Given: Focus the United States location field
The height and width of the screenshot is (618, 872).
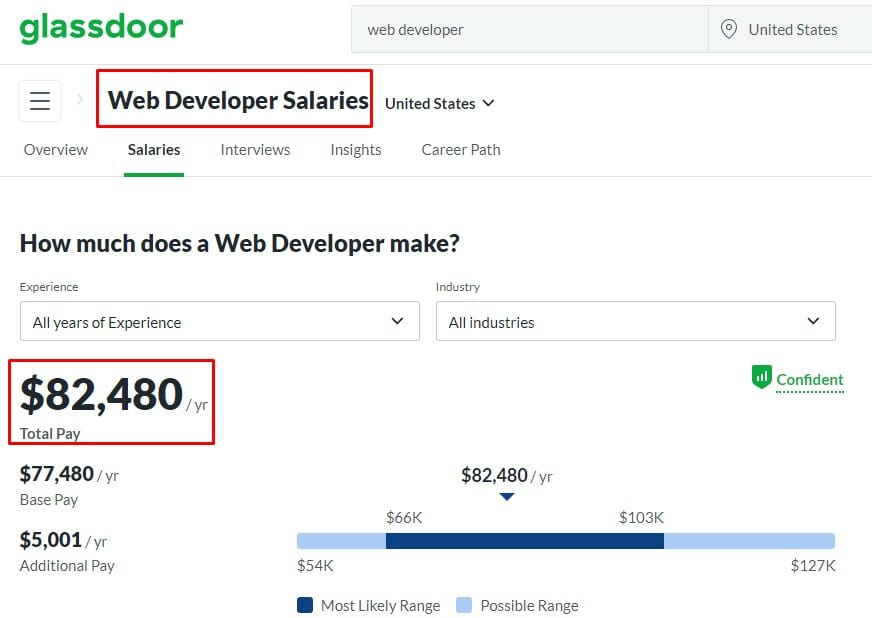Looking at the screenshot, I should 790,29.
